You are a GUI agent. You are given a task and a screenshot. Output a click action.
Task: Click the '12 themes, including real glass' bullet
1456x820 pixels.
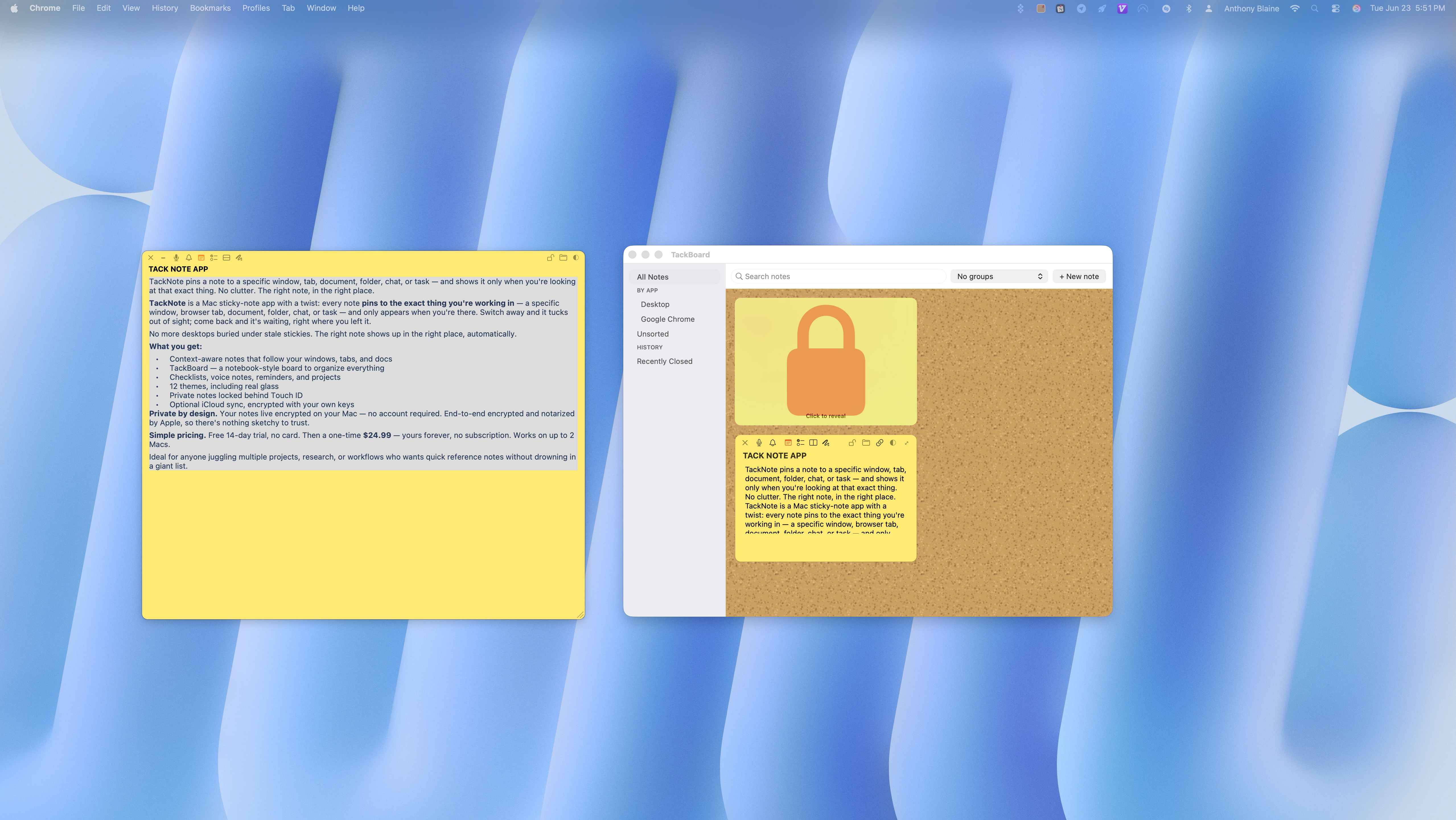click(x=224, y=387)
